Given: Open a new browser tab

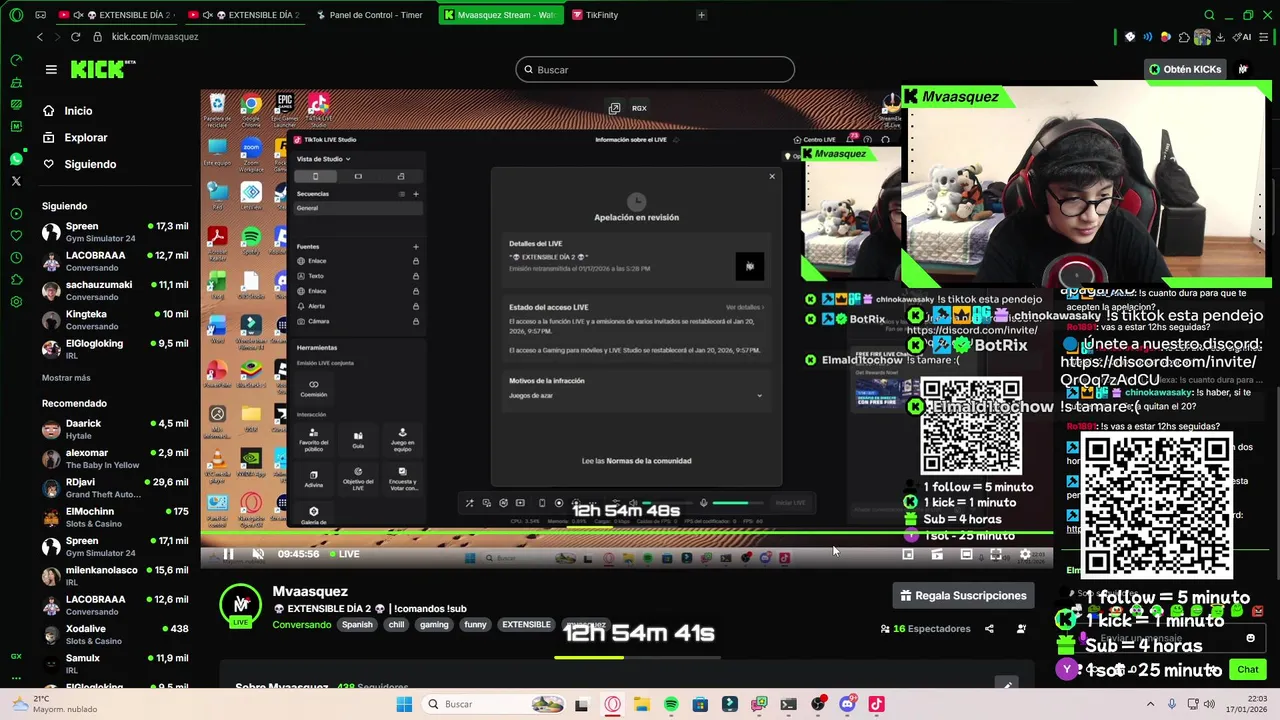Looking at the screenshot, I should click(x=701, y=15).
